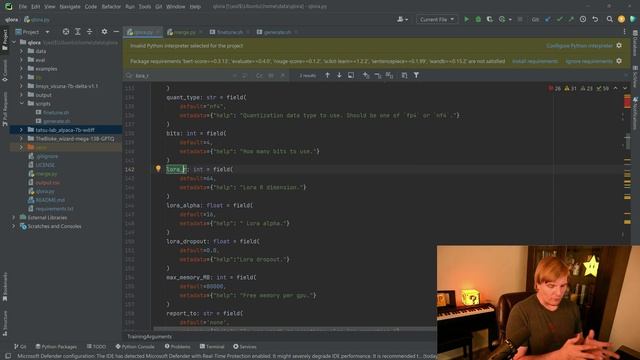Expand all icon in Project panel

click(78, 31)
